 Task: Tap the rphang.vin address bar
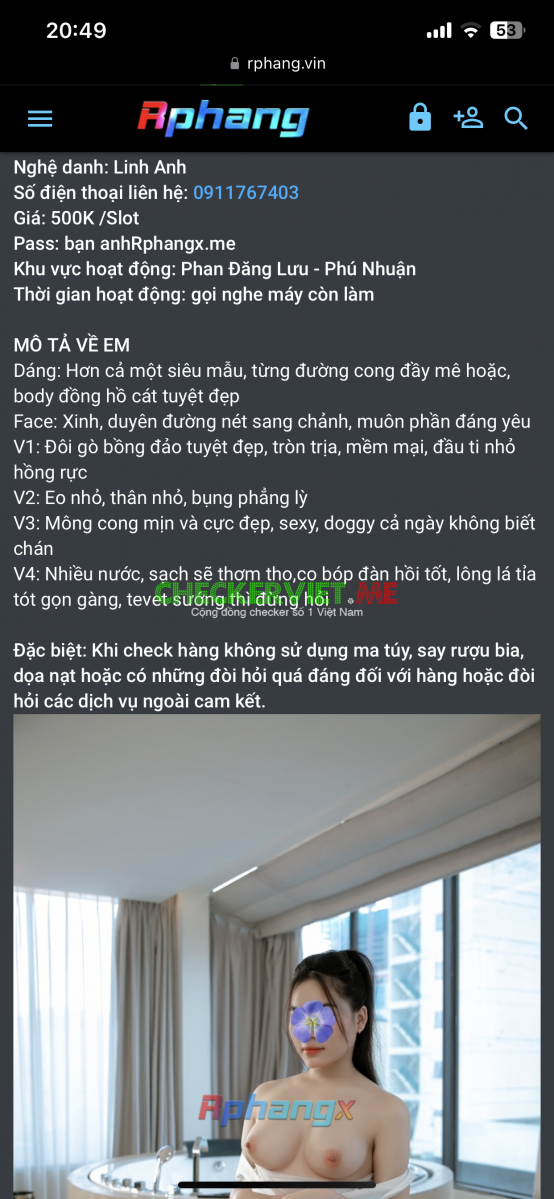pyautogui.click(x=277, y=63)
